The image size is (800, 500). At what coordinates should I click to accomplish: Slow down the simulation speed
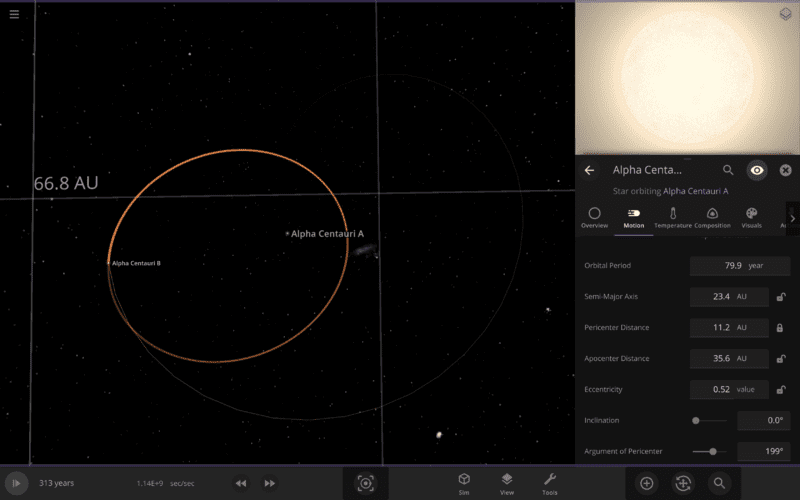[x=241, y=483]
